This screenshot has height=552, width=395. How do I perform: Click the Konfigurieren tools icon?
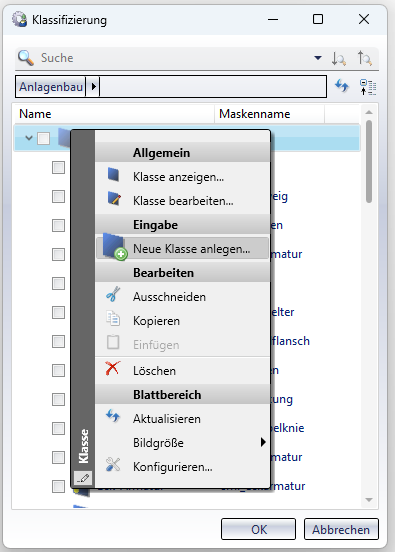click(113, 465)
